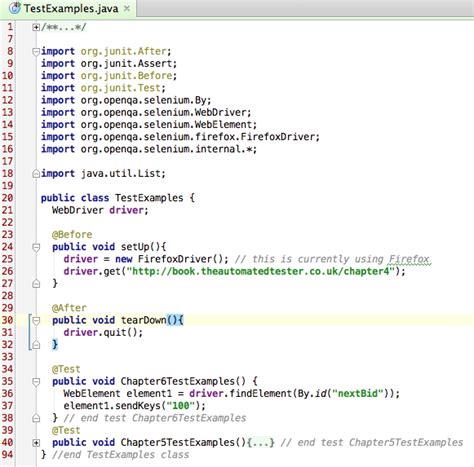Click the "nextBid" string literal
This screenshot has width=474, height=467.
(x=358, y=394)
